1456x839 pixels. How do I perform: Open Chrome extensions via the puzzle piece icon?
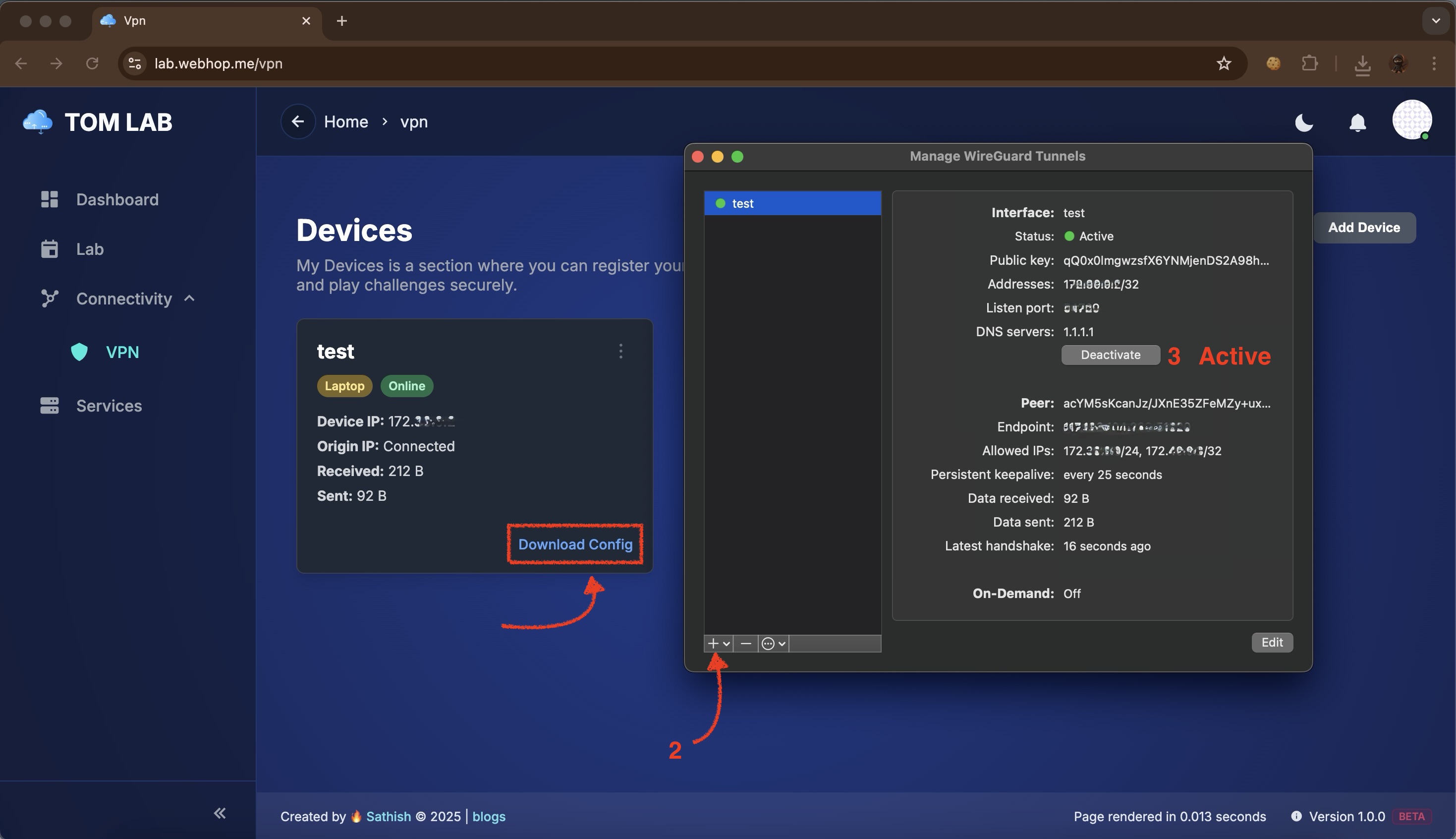point(1309,63)
